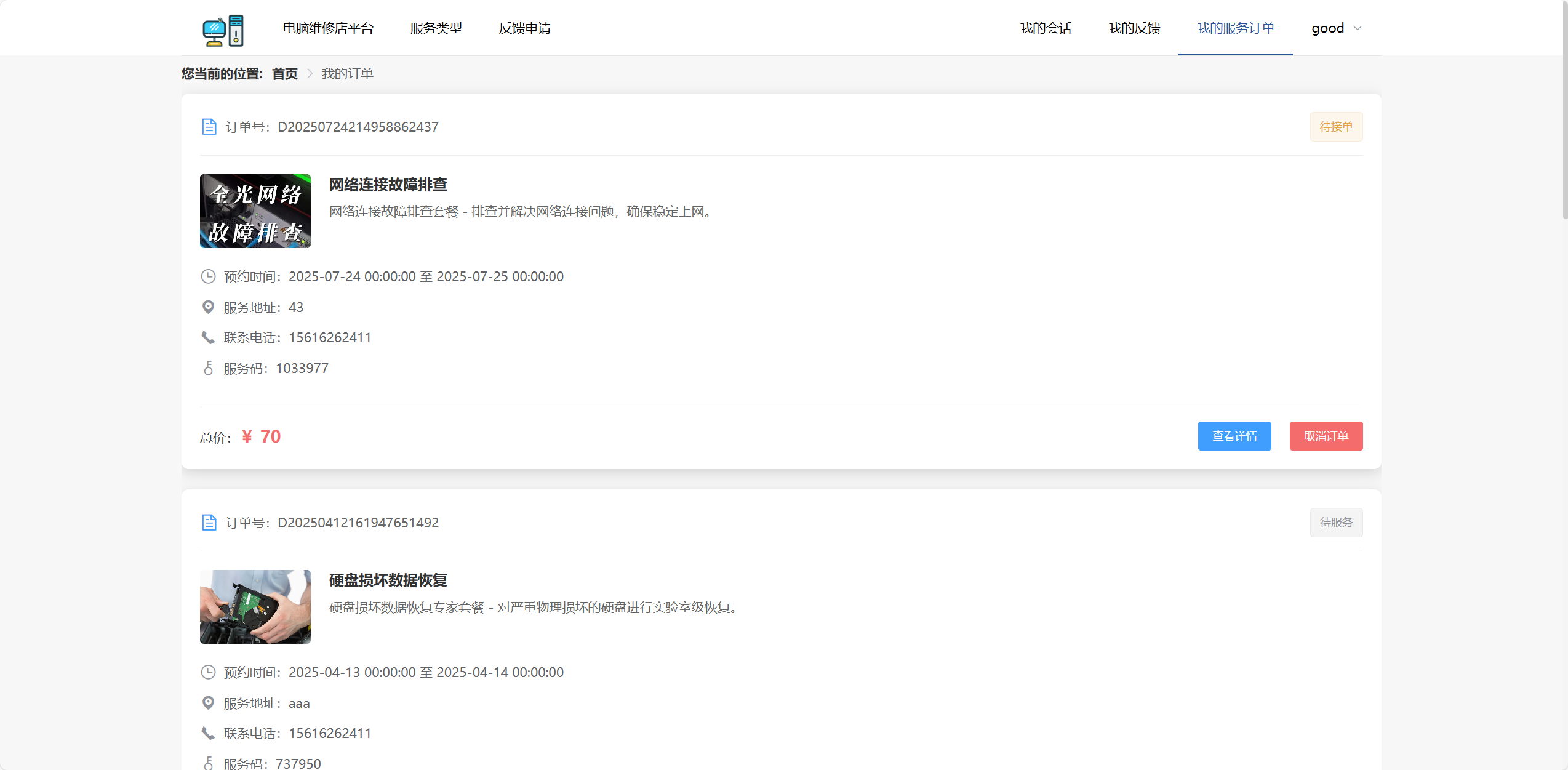The width and height of the screenshot is (1568, 770).
Task: Click the location pin icon for 服务地址 43
Action: 207,307
